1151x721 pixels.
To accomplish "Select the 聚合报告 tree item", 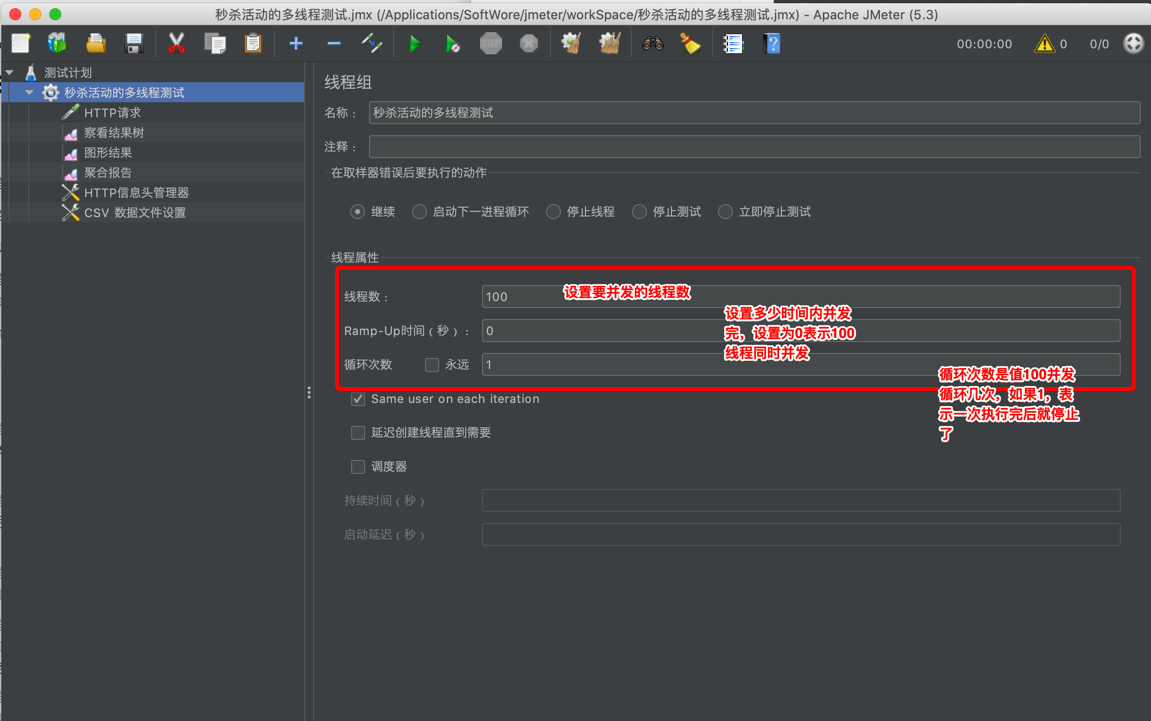I will (108, 172).
